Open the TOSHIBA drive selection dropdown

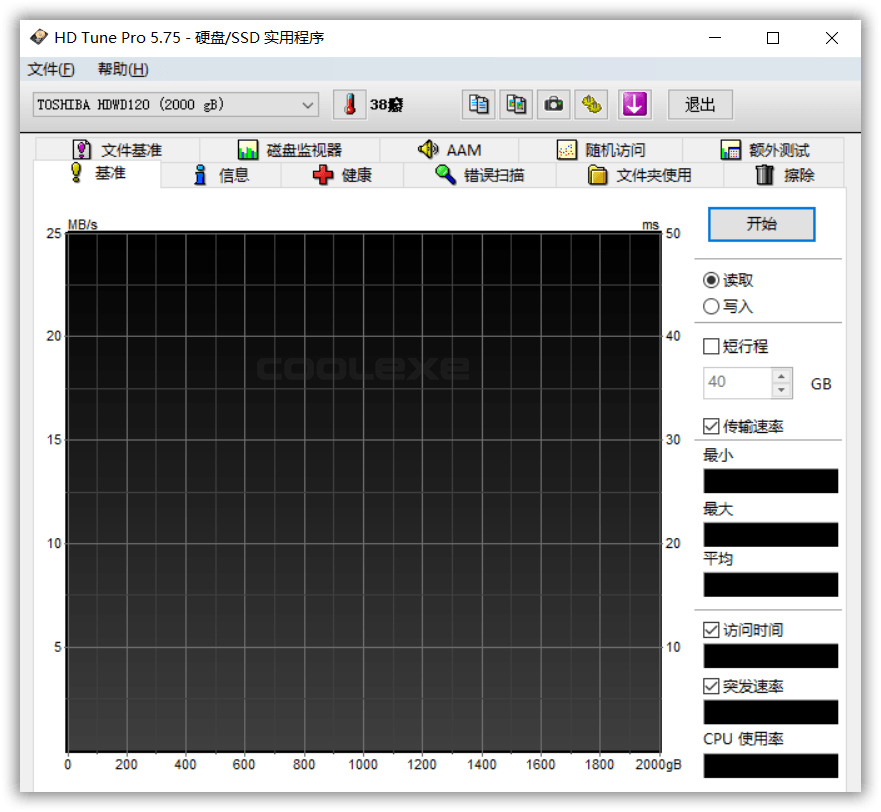tap(307, 104)
